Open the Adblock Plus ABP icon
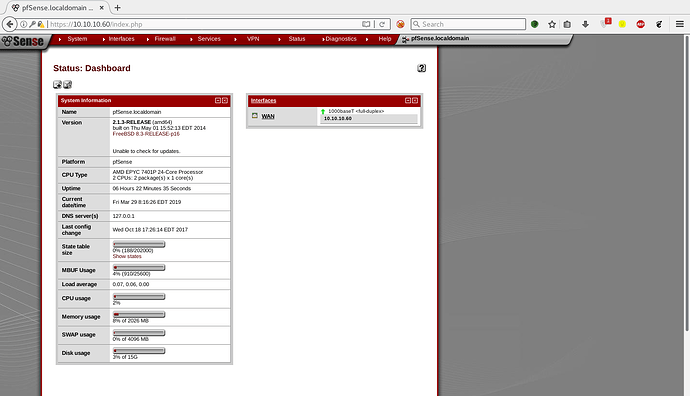This screenshot has height=396, width=690. (x=641, y=24)
